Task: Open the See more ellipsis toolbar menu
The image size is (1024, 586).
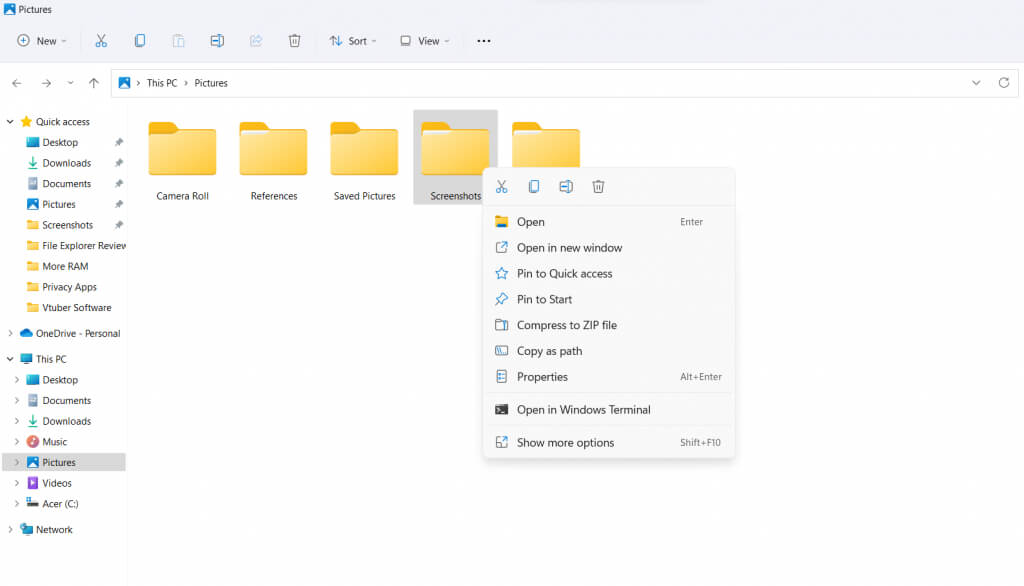Action: point(484,41)
